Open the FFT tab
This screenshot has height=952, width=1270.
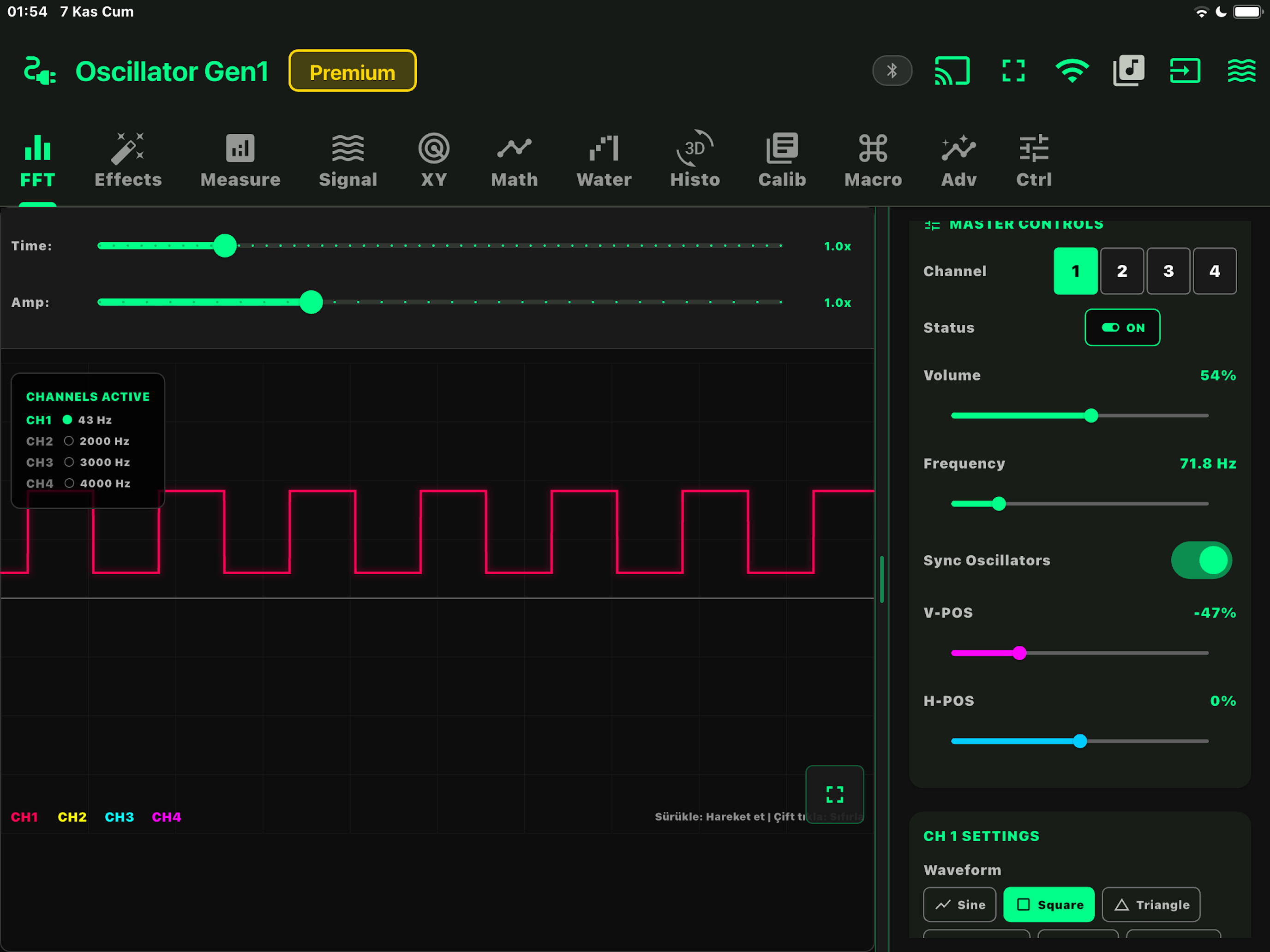[37, 161]
